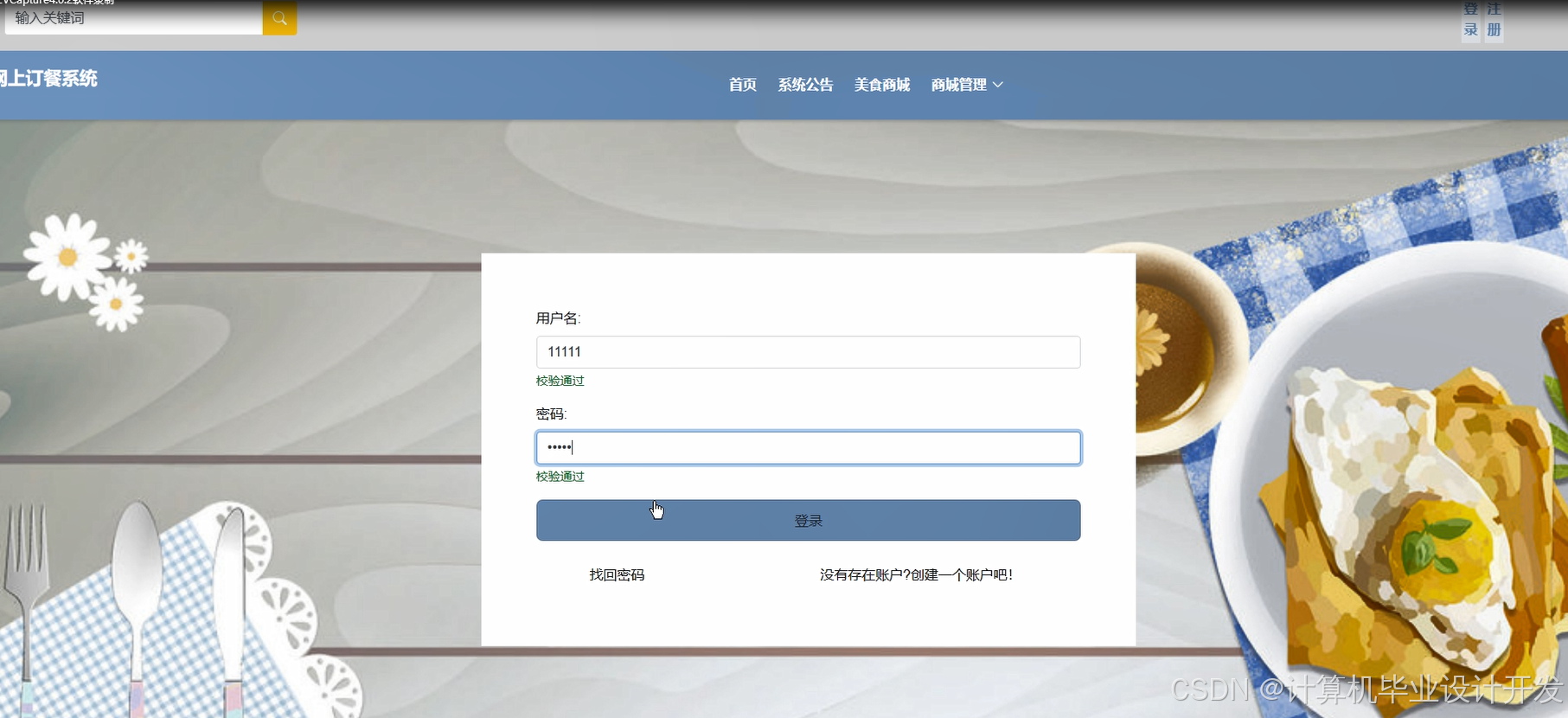
Task: Click 没有存在账户?创建一个账户吧! link
Action: 916,575
